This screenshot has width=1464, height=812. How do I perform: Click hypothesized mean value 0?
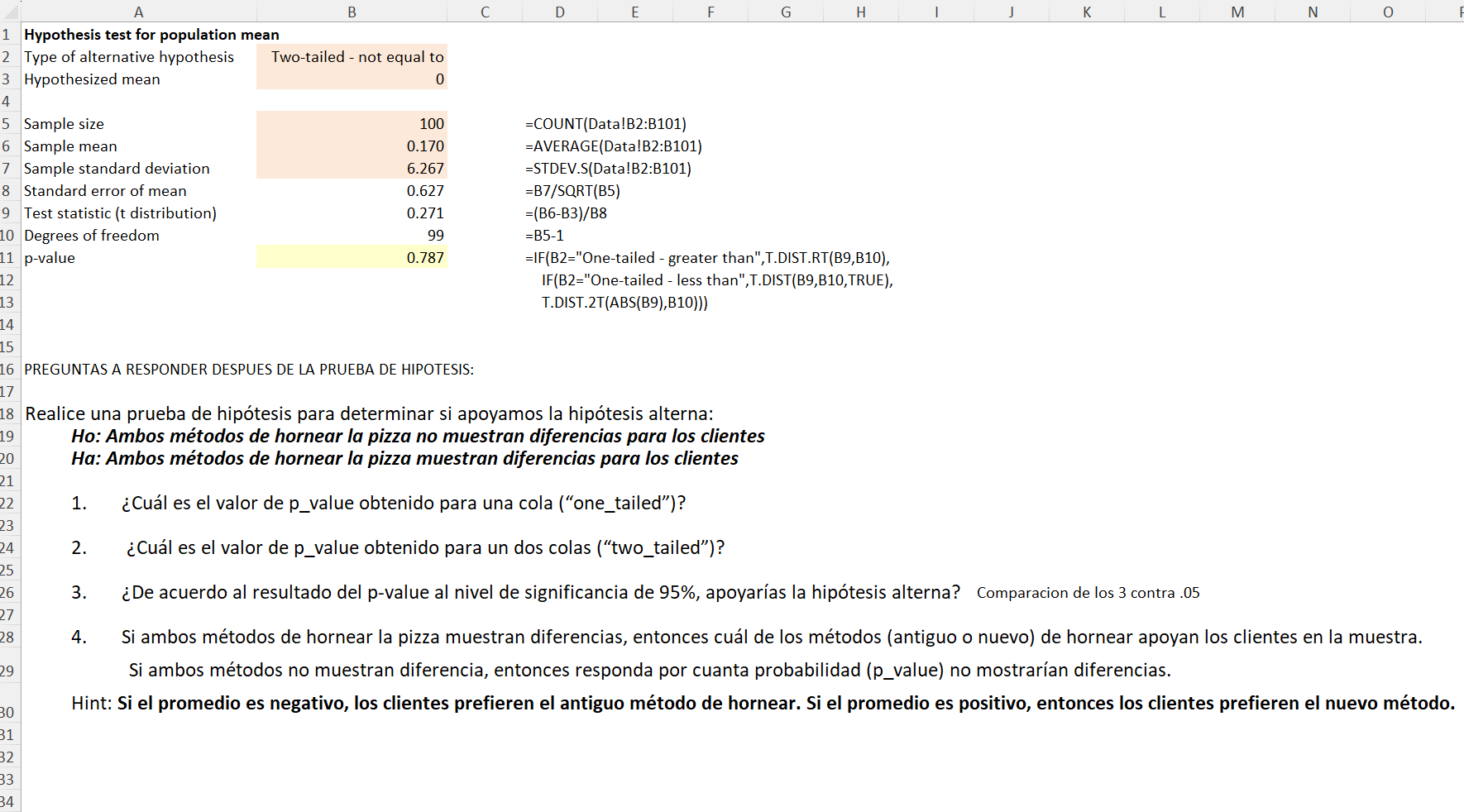(x=352, y=79)
